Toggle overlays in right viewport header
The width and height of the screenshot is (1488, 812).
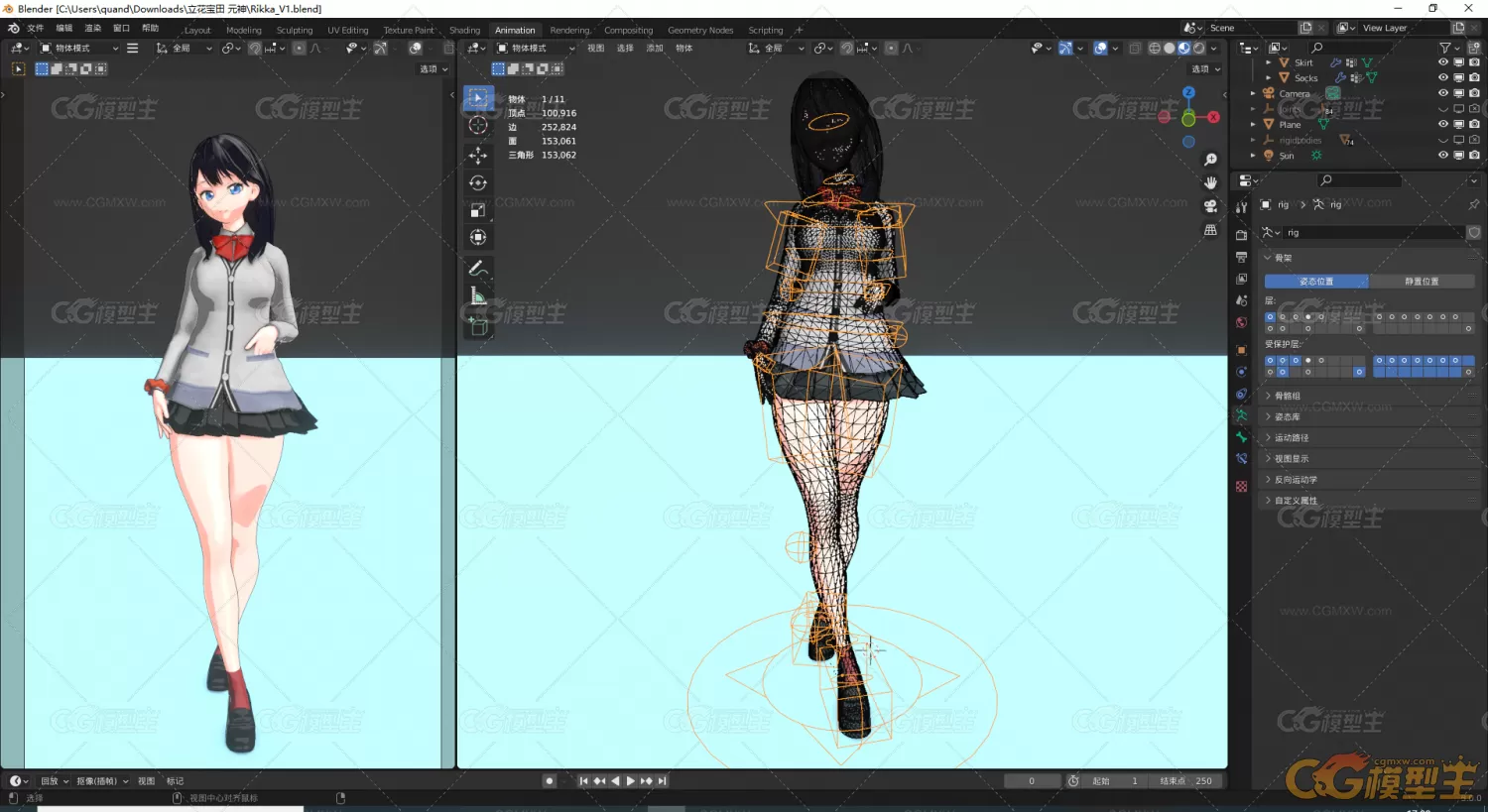1100,48
